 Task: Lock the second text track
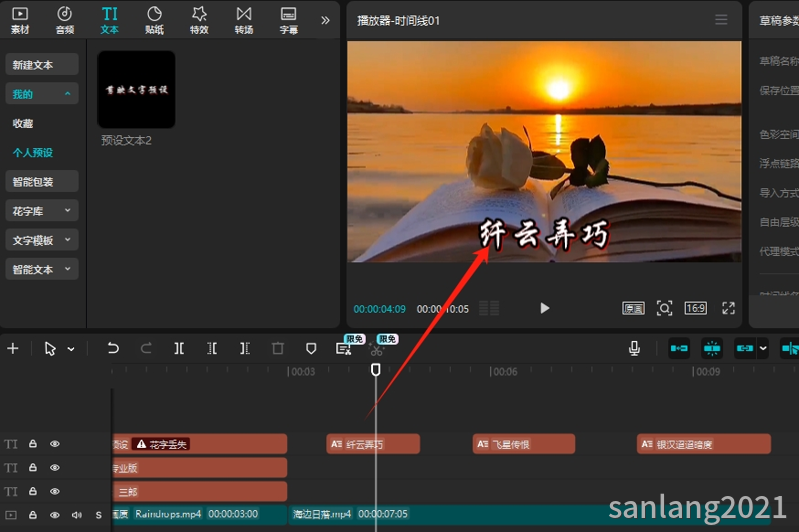pyautogui.click(x=33, y=467)
